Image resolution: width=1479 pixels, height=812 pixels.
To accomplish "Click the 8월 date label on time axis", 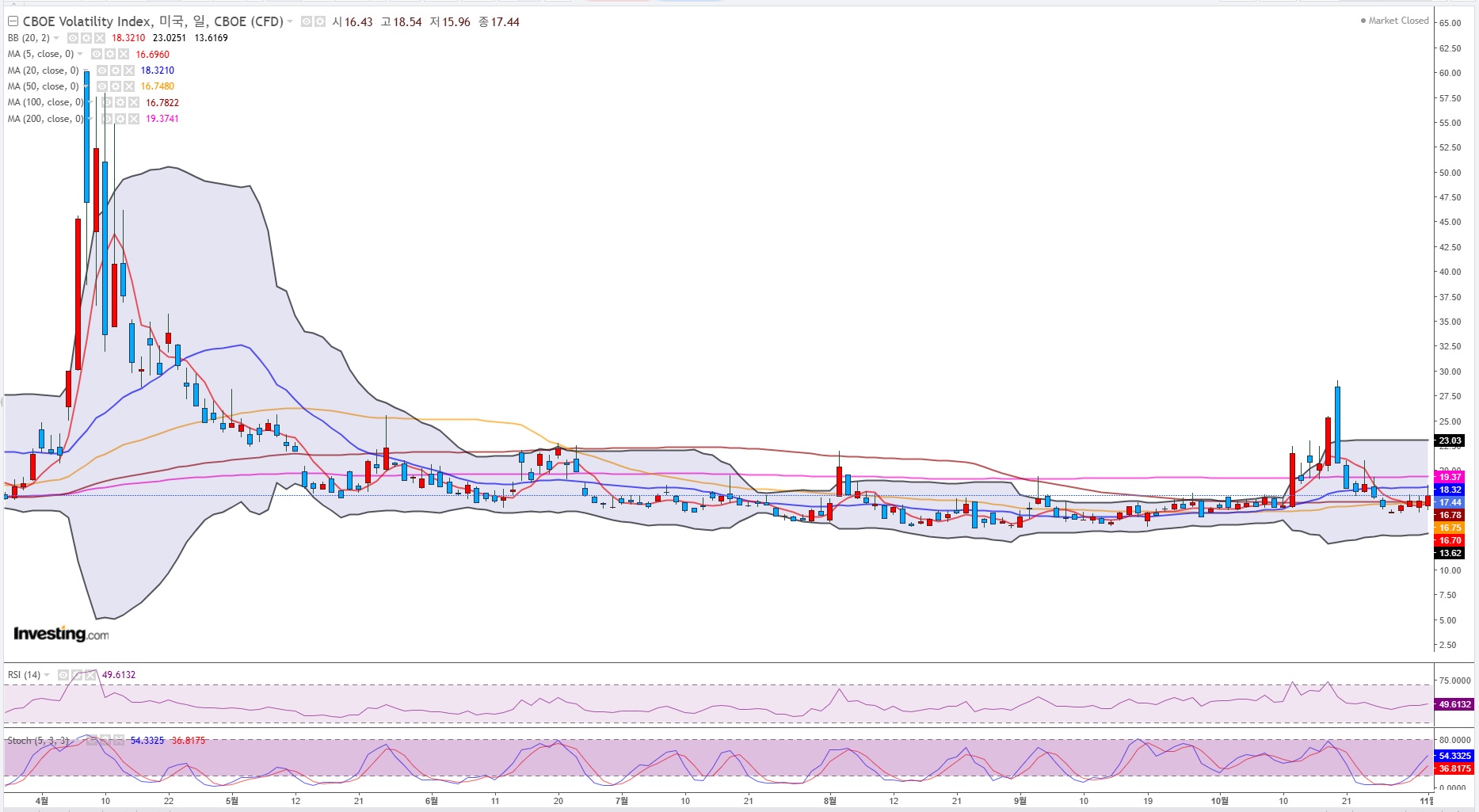I will pyautogui.click(x=829, y=801).
